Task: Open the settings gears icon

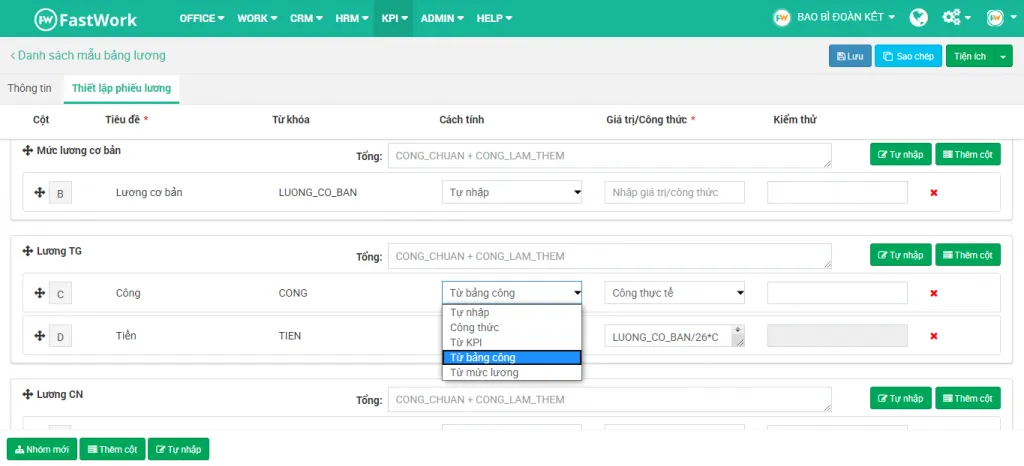Action: [x=950, y=18]
